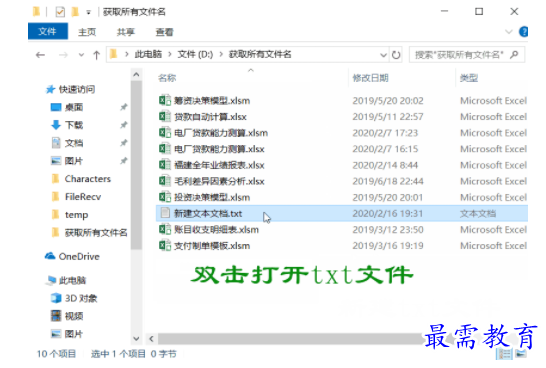Click 此电脑 in the address path
Image resolution: width=546 pixels, height=368 pixels.
(x=148, y=54)
